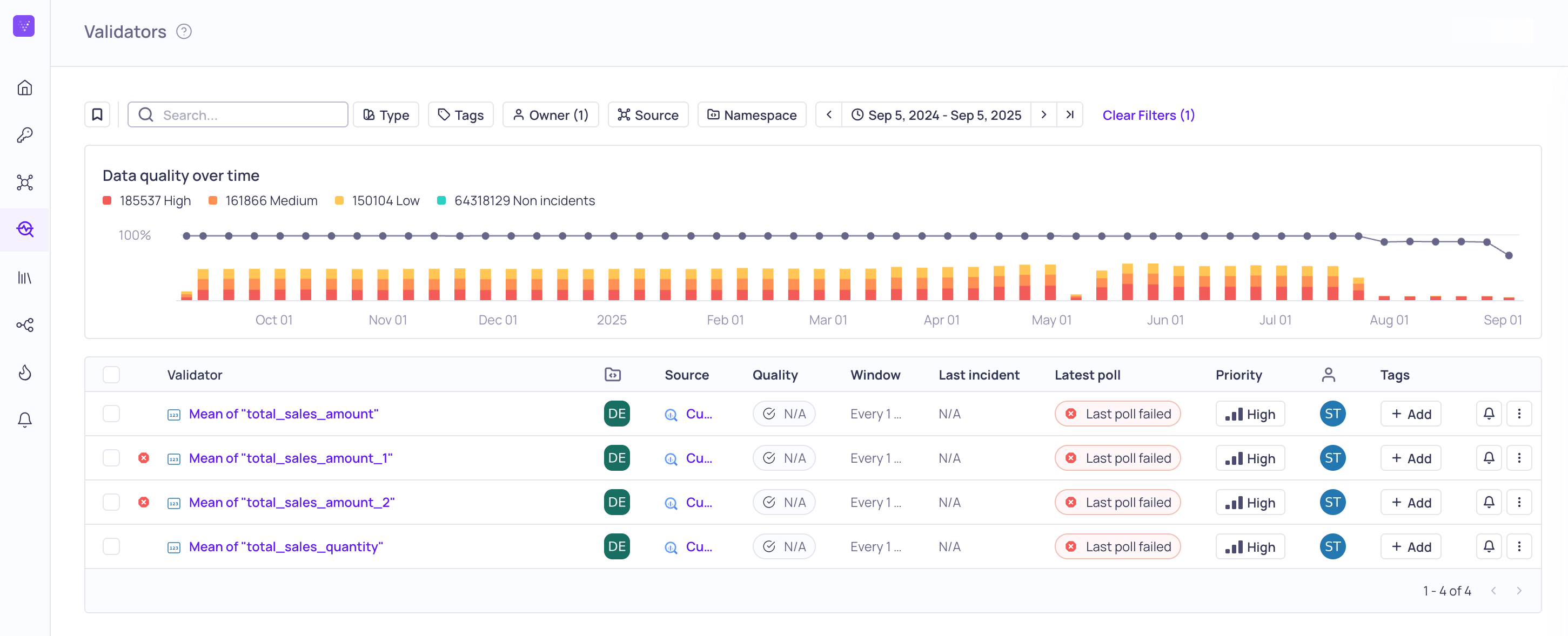Open the incidents flame sidebar icon

[x=24, y=372]
